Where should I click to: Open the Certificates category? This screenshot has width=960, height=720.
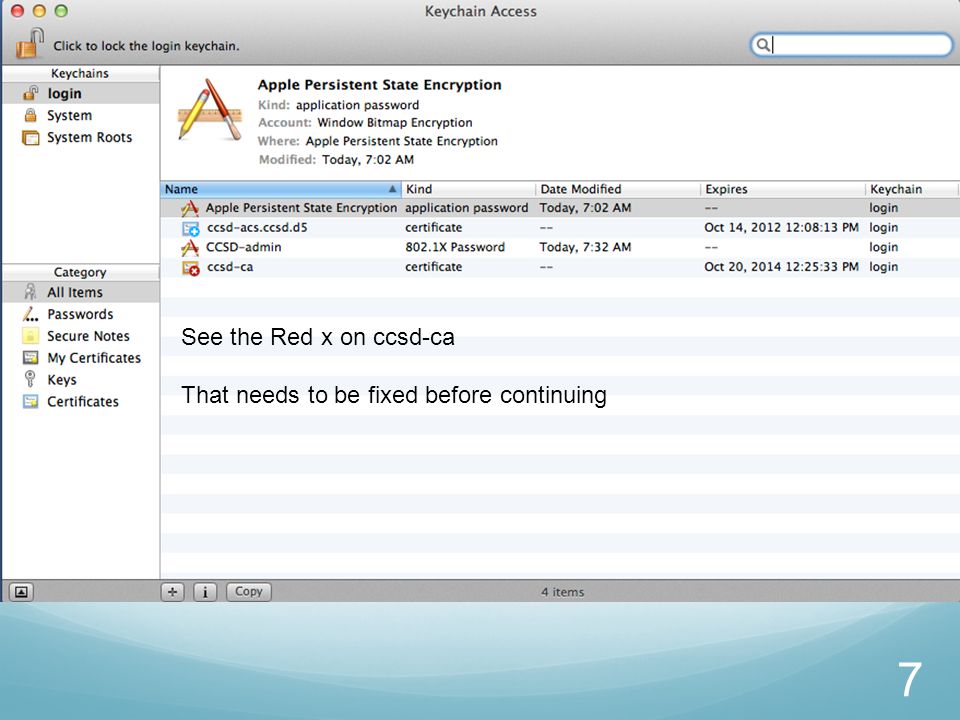(x=81, y=402)
